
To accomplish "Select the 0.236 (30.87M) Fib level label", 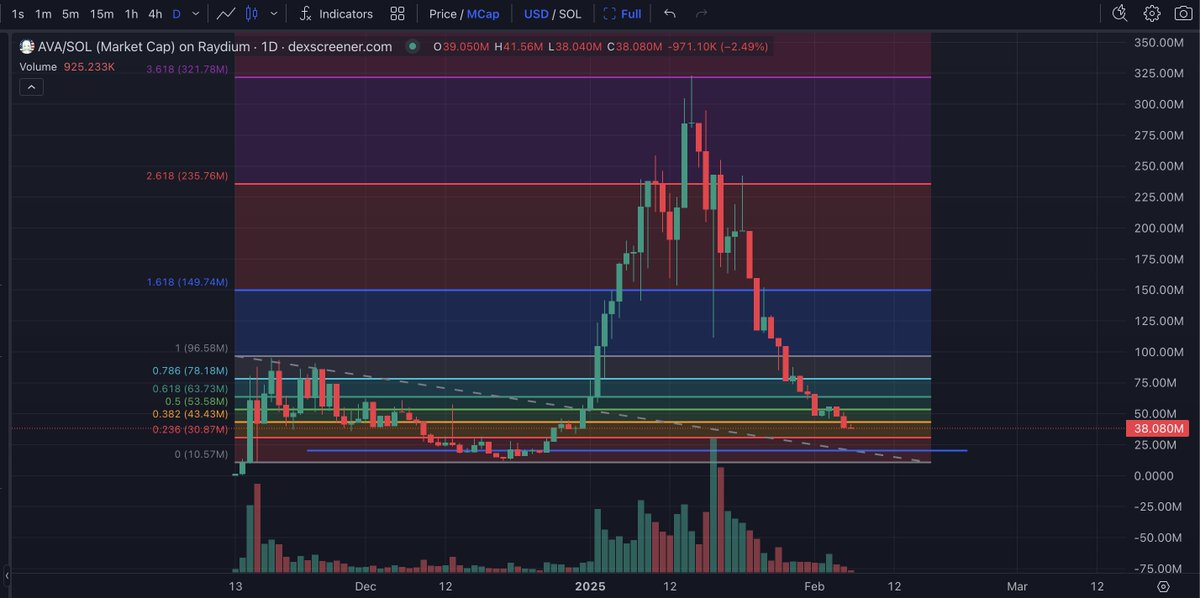I will tap(191, 429).
